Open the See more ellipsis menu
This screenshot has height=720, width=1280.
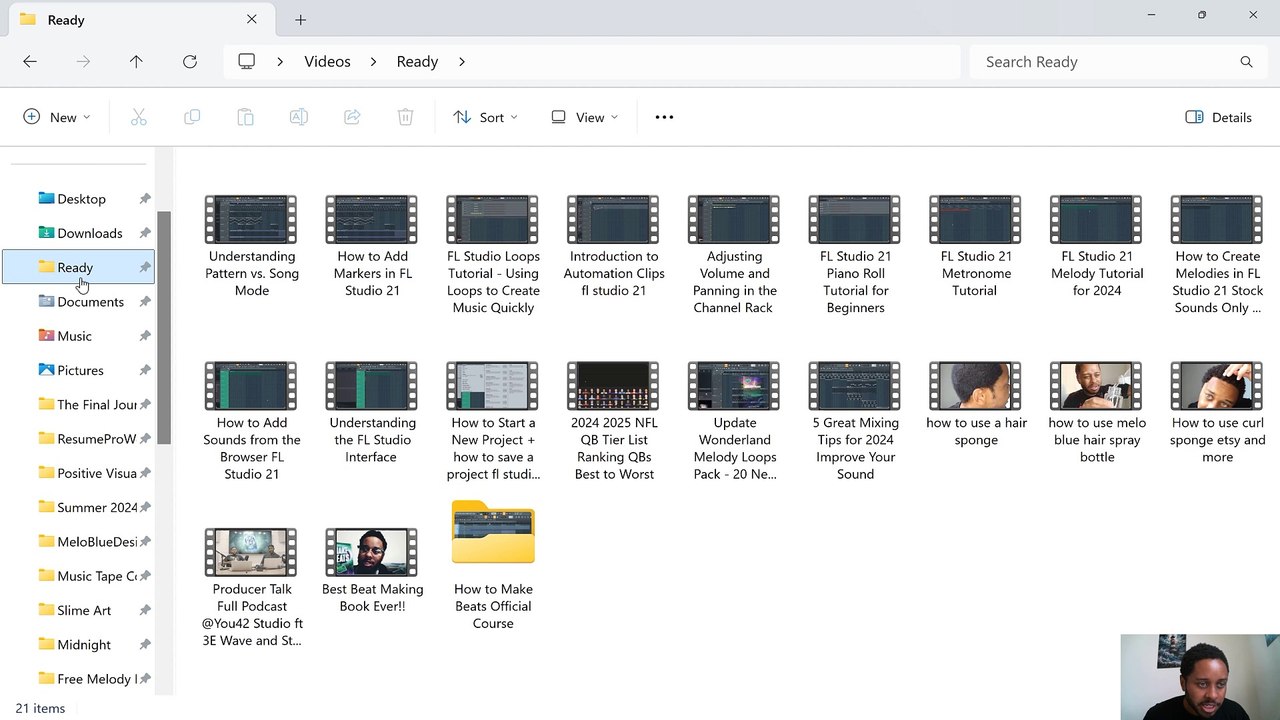(664, 117)
